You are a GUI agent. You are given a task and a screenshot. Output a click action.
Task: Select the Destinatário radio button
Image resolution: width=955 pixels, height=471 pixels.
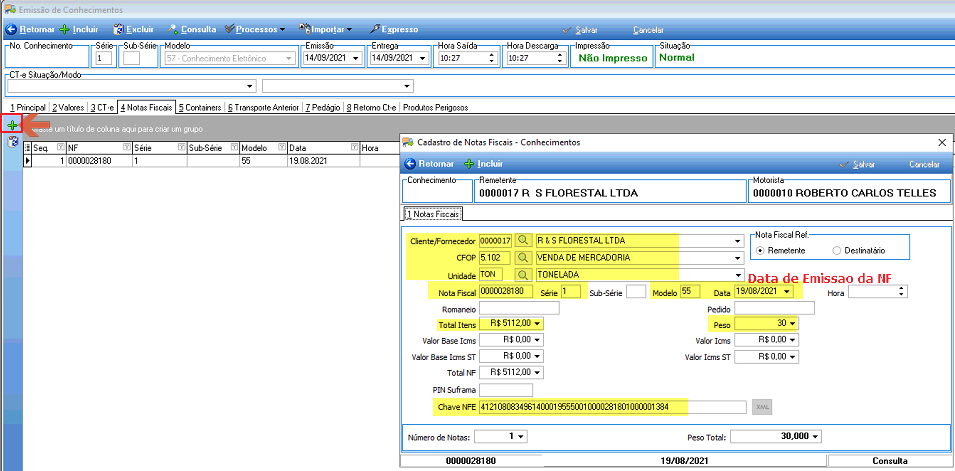tap(836, 250)
